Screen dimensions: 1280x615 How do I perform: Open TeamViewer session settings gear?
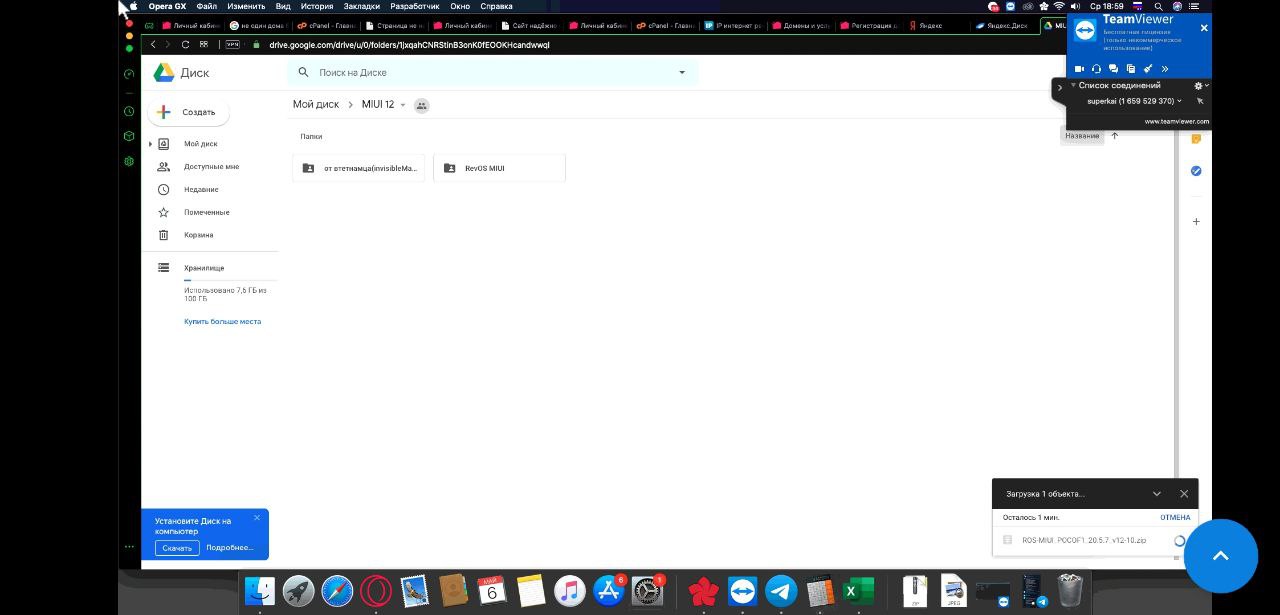coord(1199,86)
